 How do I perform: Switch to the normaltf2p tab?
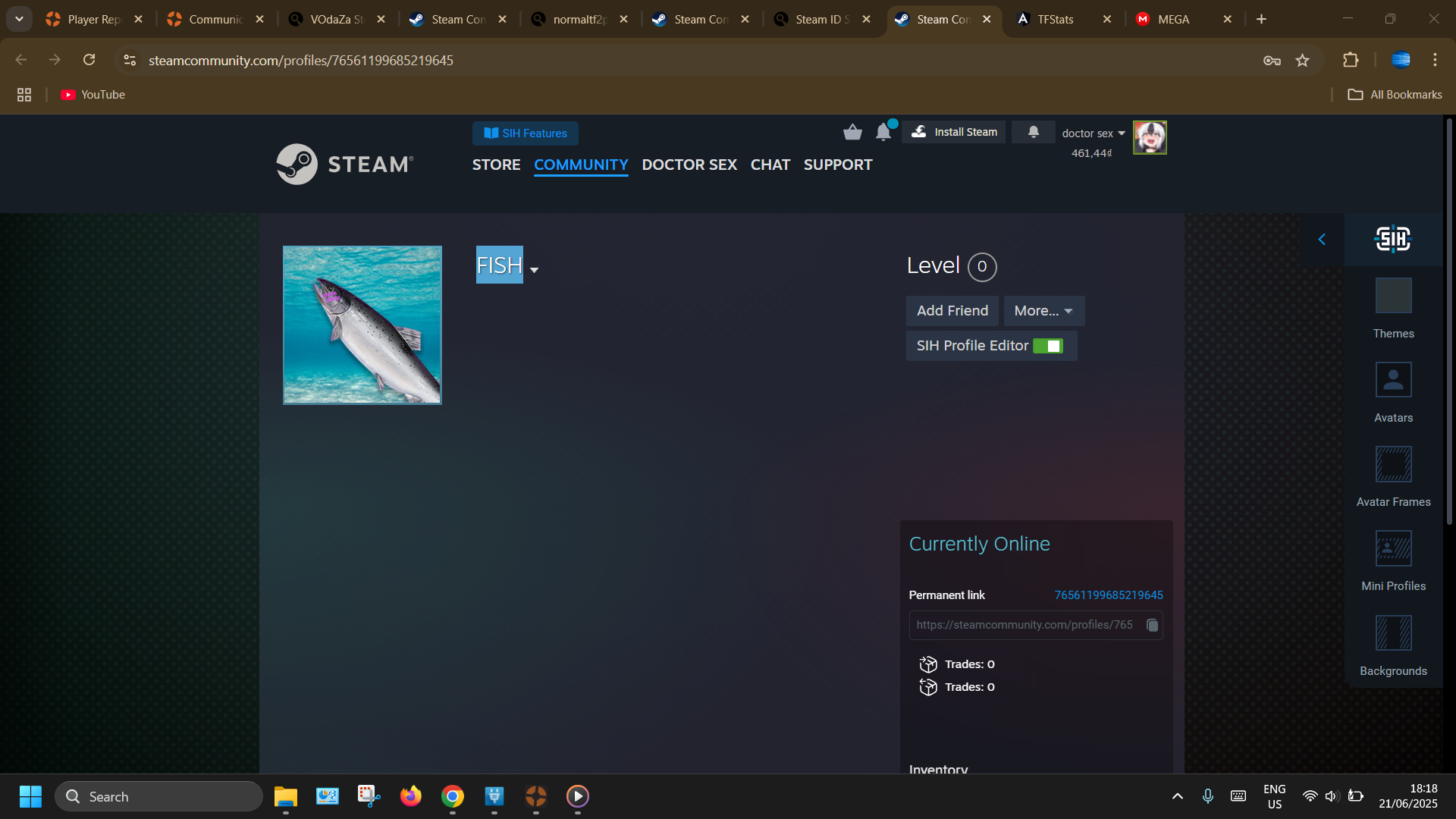tap(579, 20)
